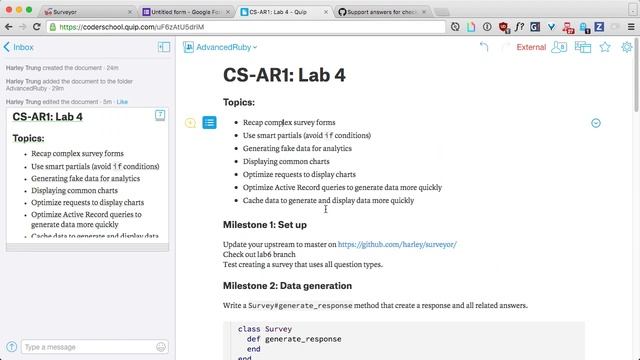Click the colorful page extension icon
640x360 pixels.
point(471,27)
